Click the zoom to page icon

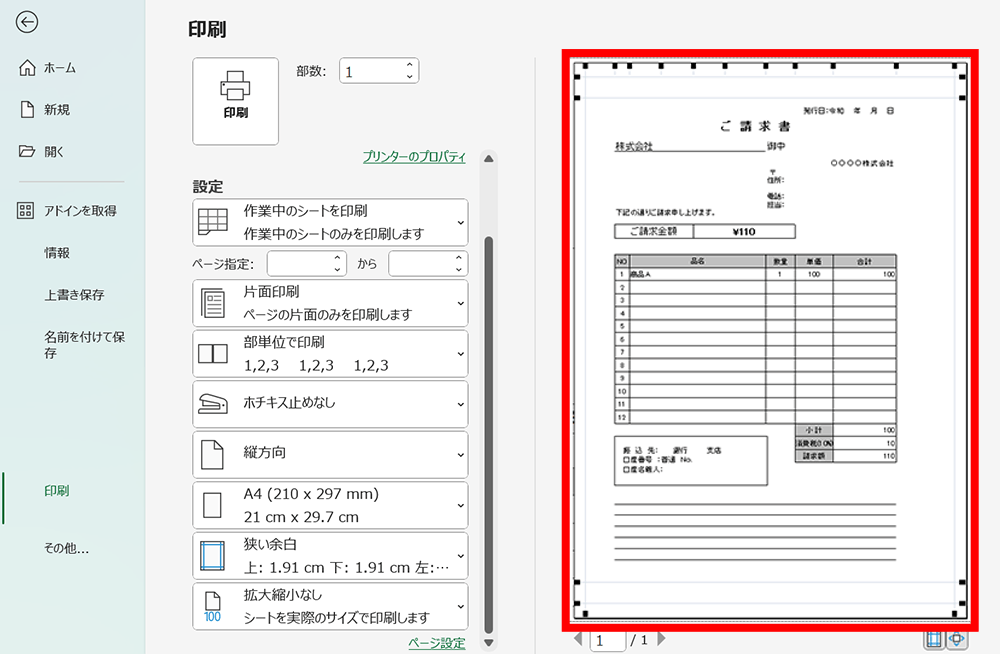pyautogui.click(x=957, y=639)
